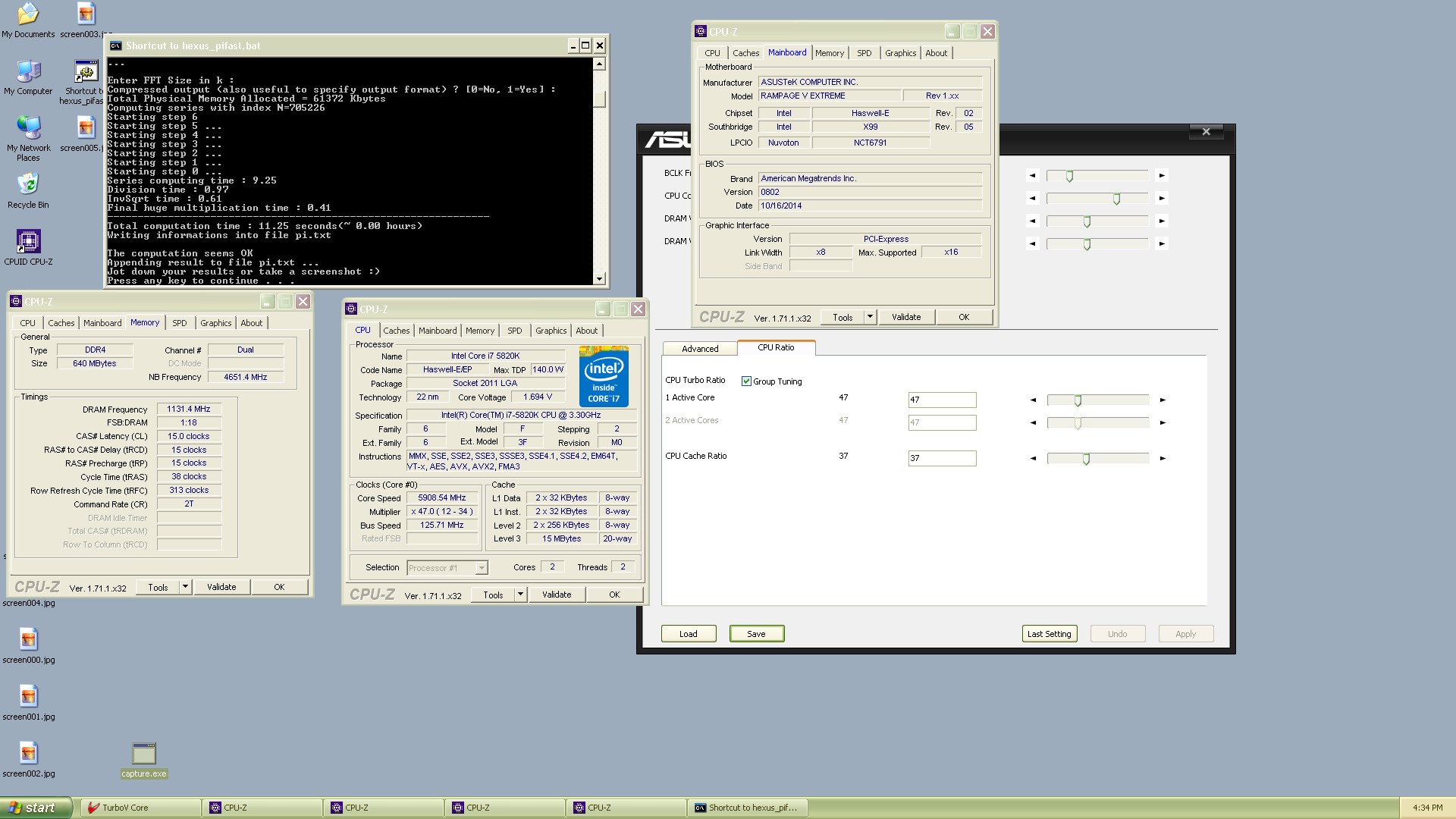Launch CPUID CPU-Z desktop shortcut
Viewport: 1456px width, 819px height.
28,247
